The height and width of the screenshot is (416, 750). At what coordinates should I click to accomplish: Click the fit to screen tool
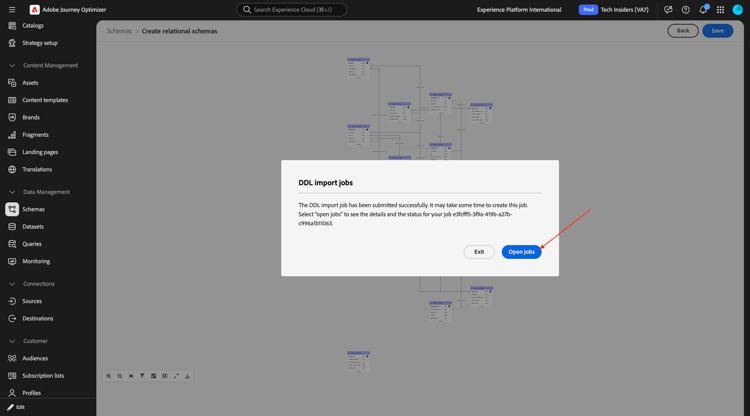(x=131, y=376)
